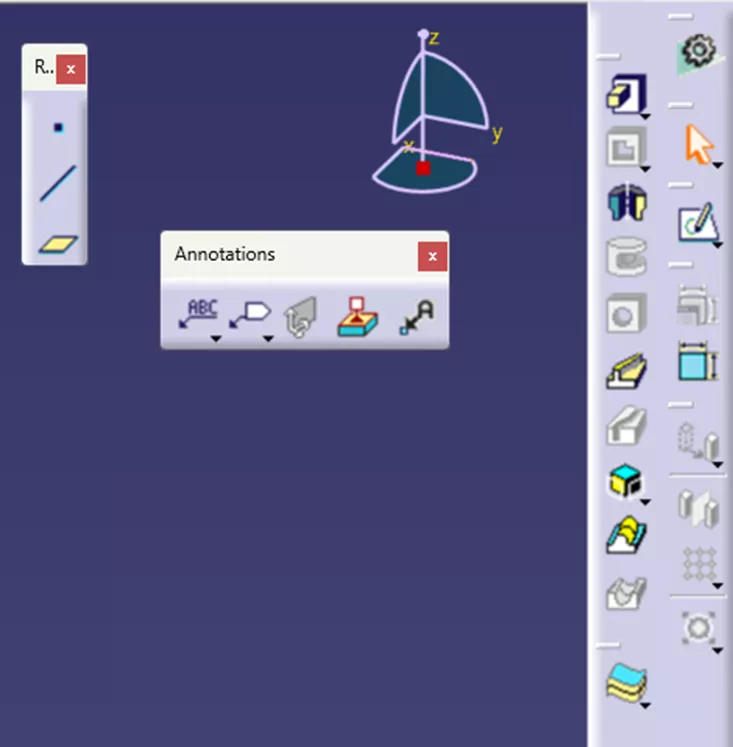This screenshot has height=747, width=733.
Task: Create a reference Line from R.. toolbar
Action: click(58, 183)
